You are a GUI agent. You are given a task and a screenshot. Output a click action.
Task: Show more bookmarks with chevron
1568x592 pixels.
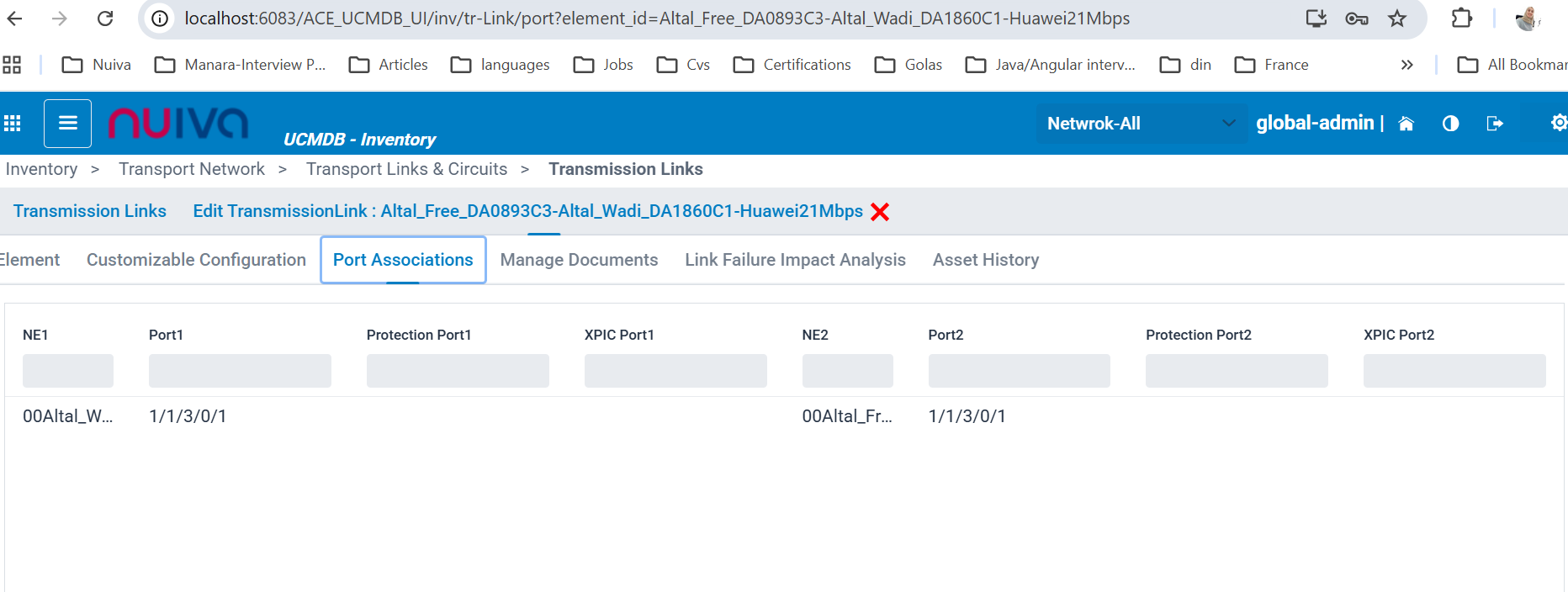(1406, 65)
